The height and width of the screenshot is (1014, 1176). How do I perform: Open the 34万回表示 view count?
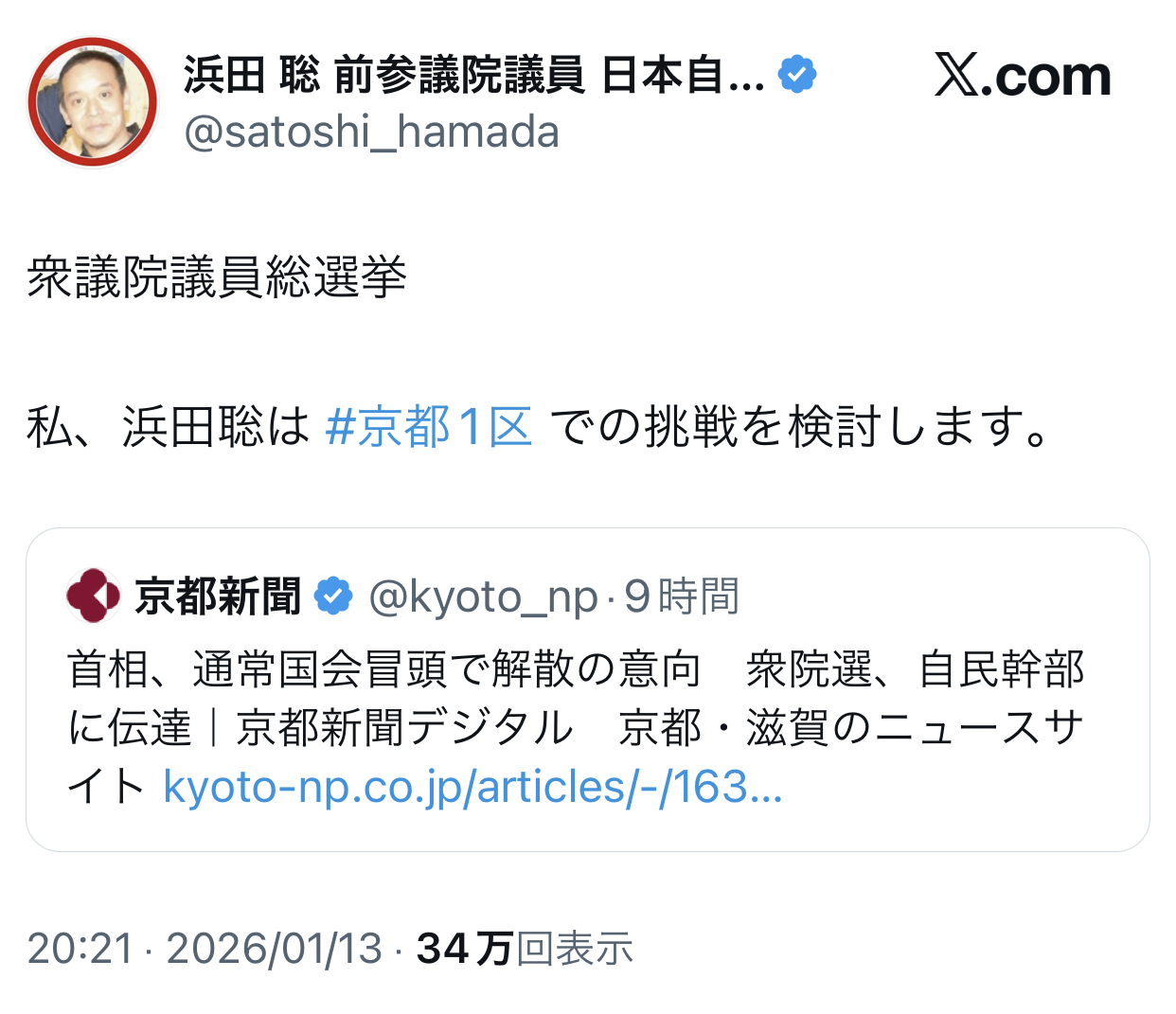click(525, 949)
